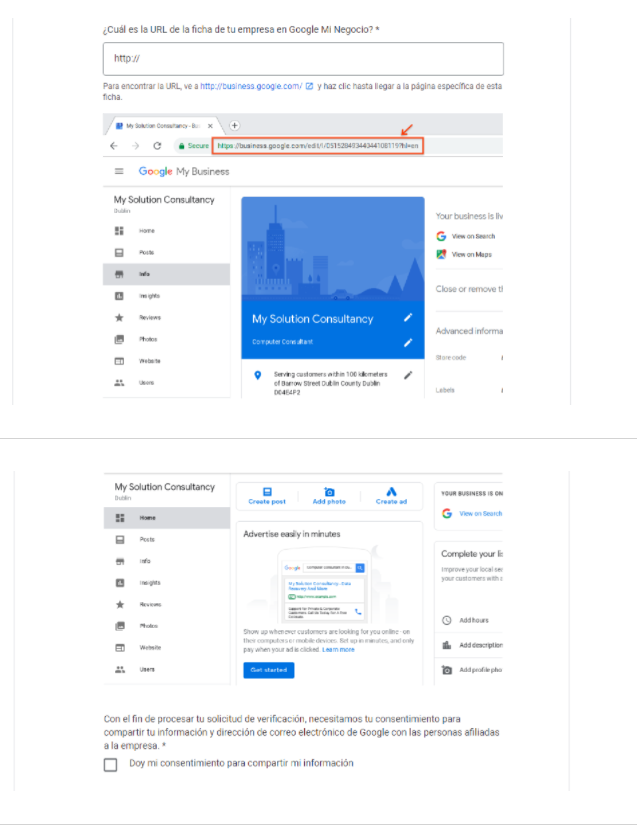Click the Create ad icon
The height and width of the screenshot is (831, 637).
[x=391, y=492]
